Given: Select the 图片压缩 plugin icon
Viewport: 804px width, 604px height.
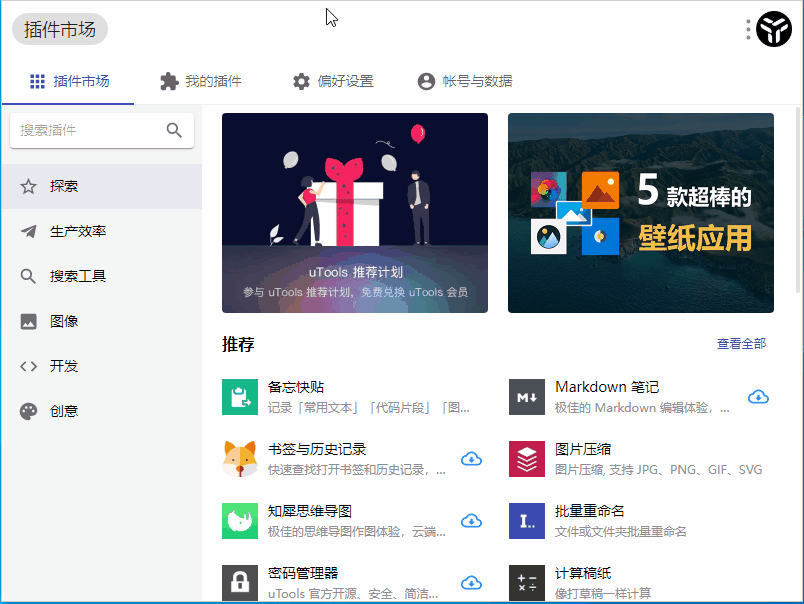Looking at the screenshot, I should [x=527, y=459].
